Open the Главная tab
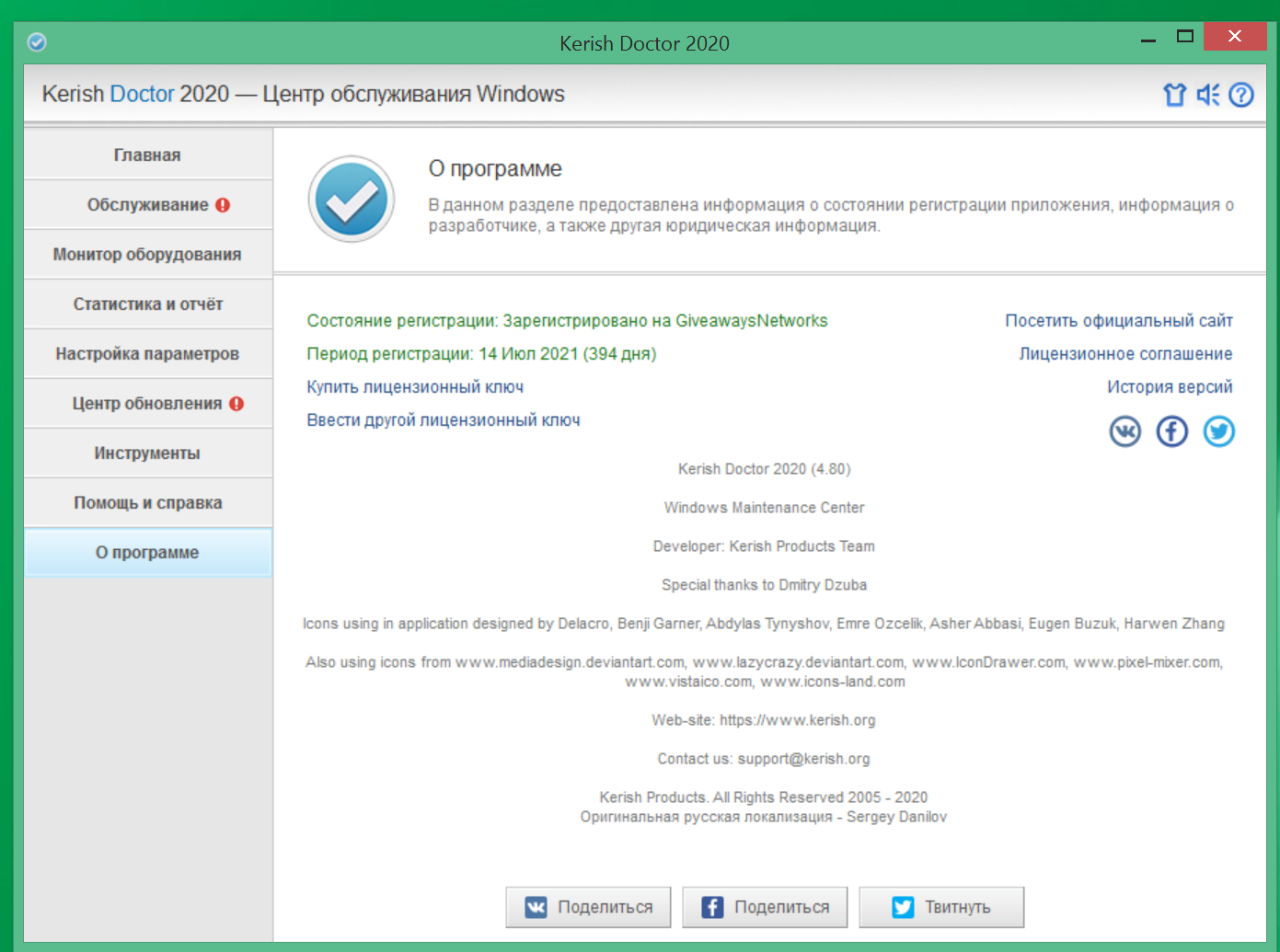Viewport: 1280px width, 952px height. 147,155
